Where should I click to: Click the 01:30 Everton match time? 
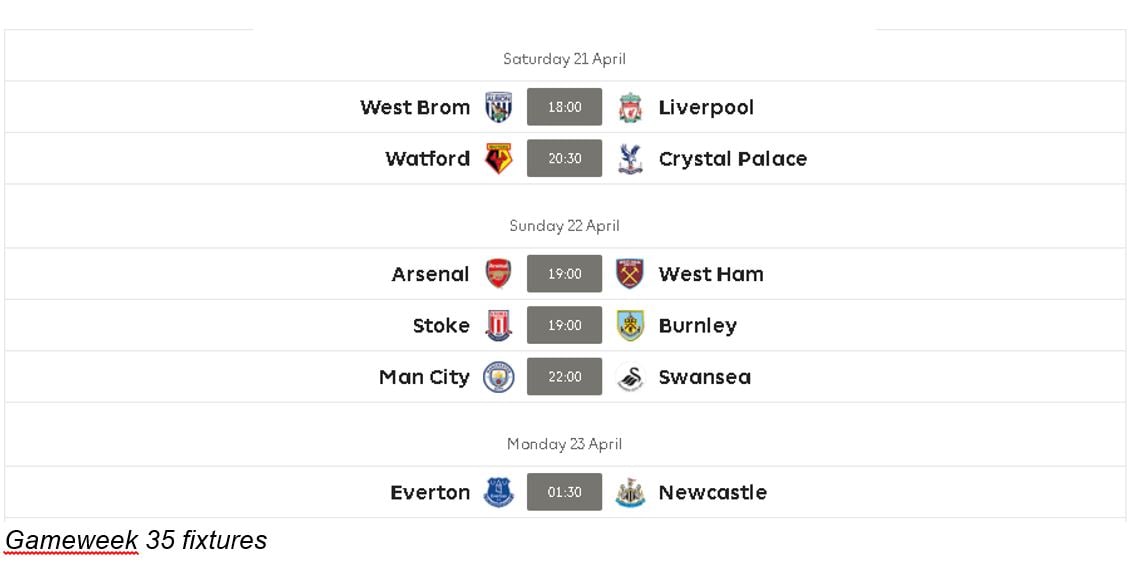coord(564,492)
